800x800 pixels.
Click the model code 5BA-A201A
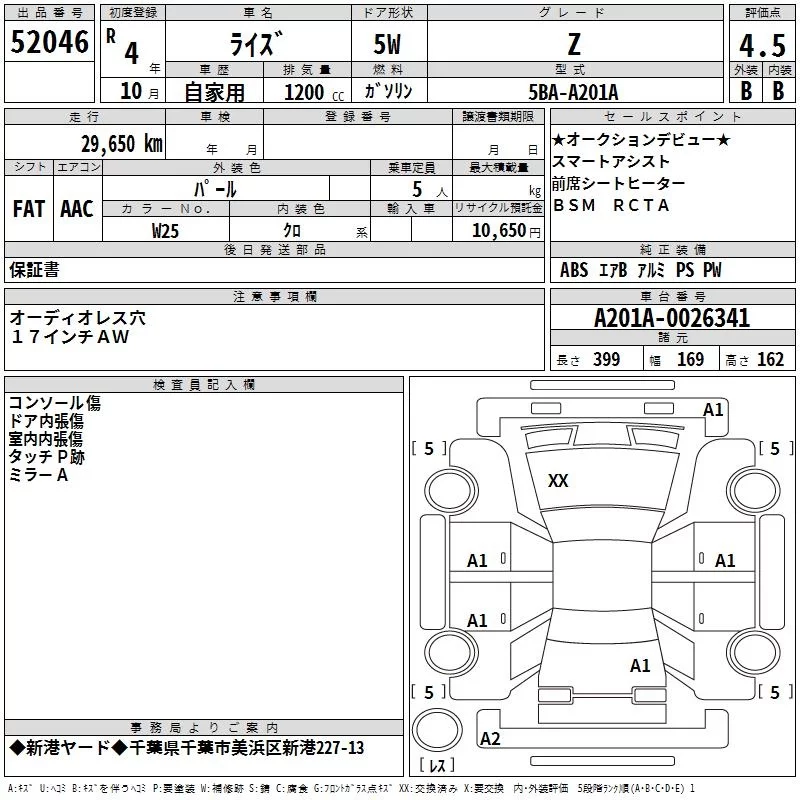click(x=573, y=92)
